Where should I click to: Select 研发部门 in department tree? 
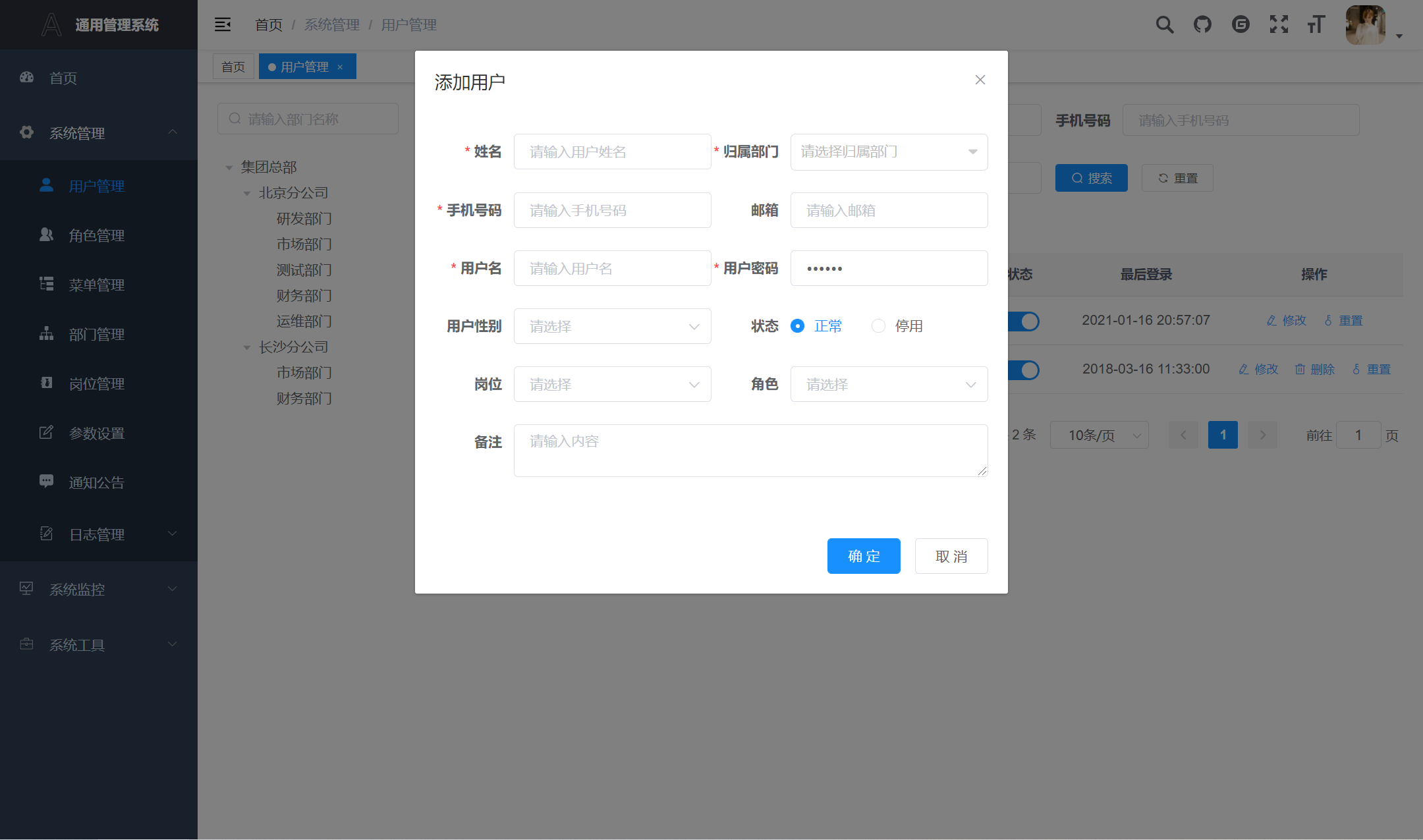point(304,219)
